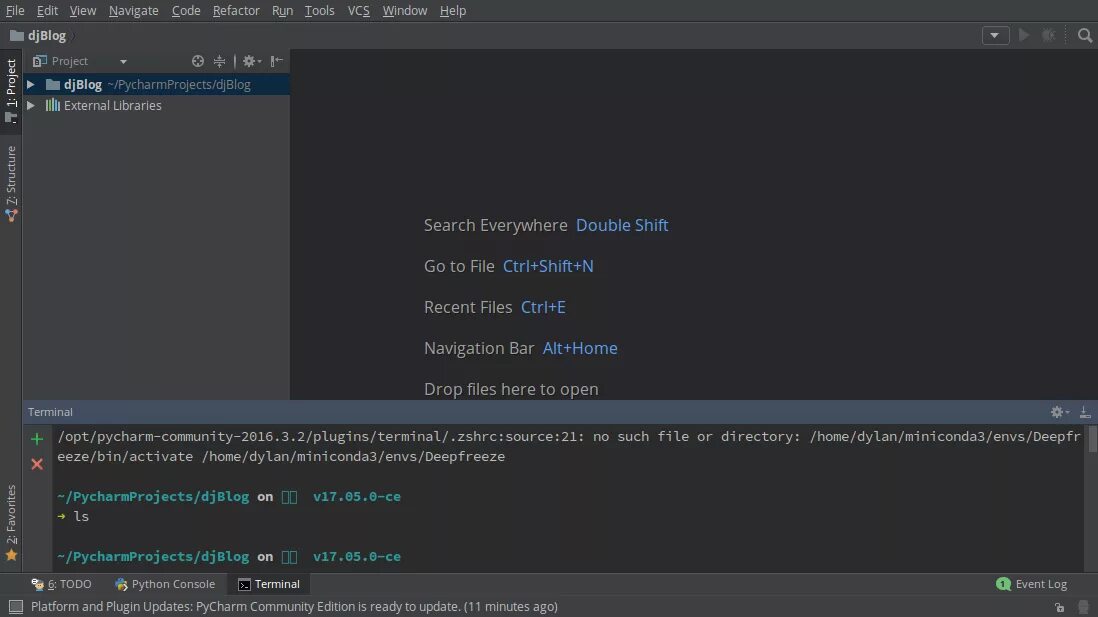The width and height of the screenshot is (1098, 617).
Task: Open the Edit menu
Action: pos(47,11)
